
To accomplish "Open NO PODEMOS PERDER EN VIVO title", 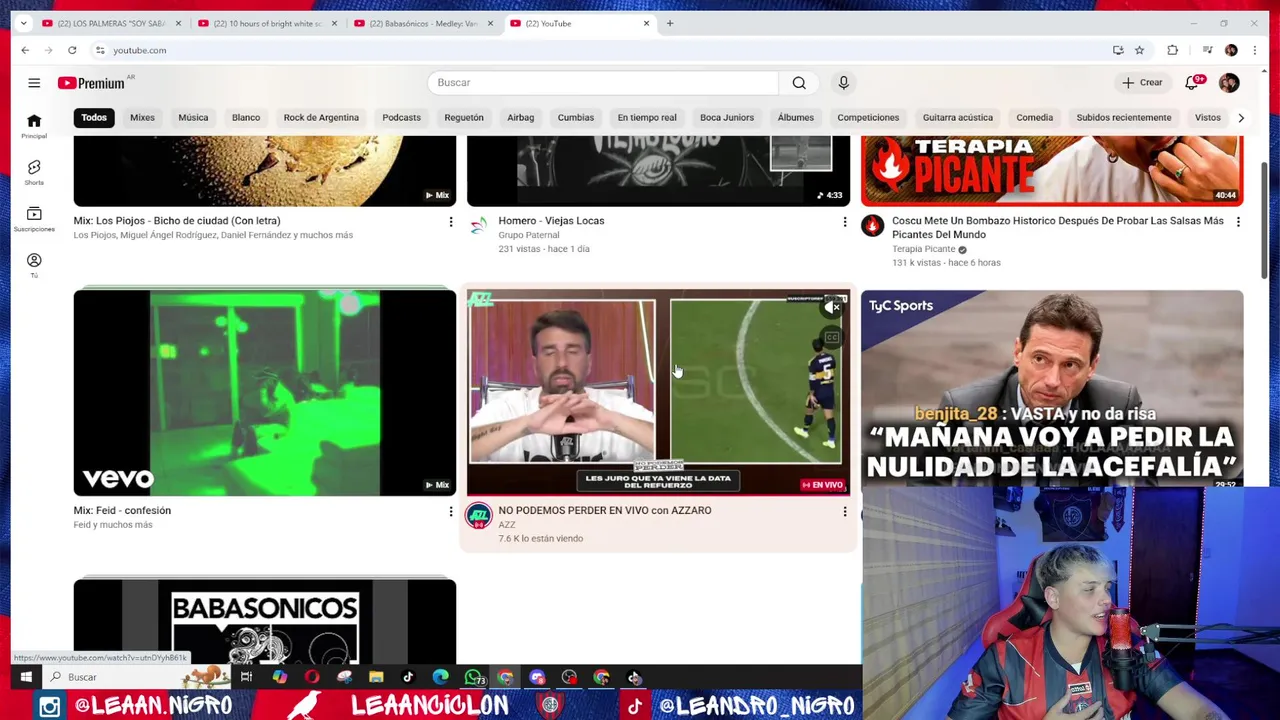I will (x=605, y=510).
